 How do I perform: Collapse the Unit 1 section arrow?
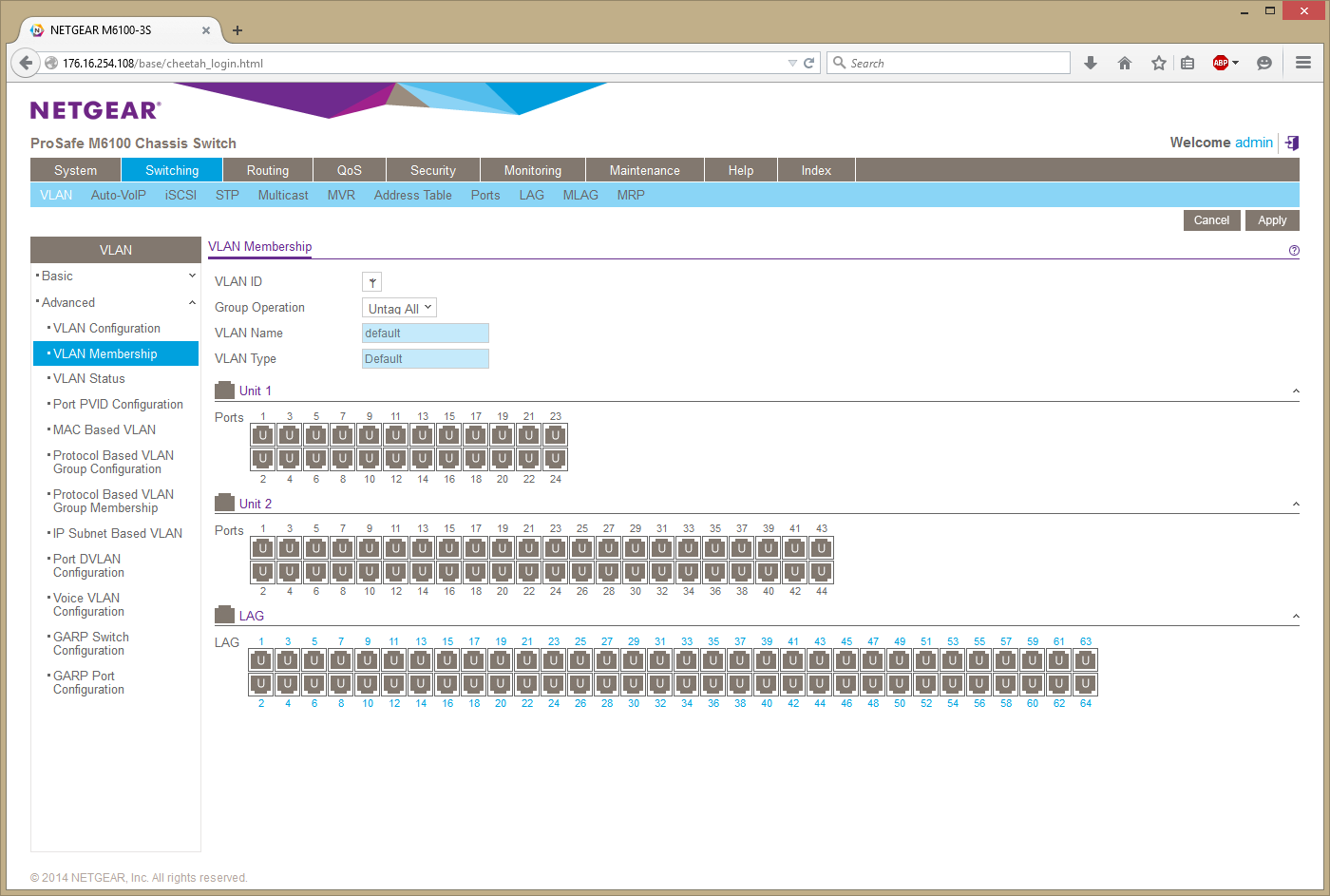pyautogui.click(x=1296, y=391)
